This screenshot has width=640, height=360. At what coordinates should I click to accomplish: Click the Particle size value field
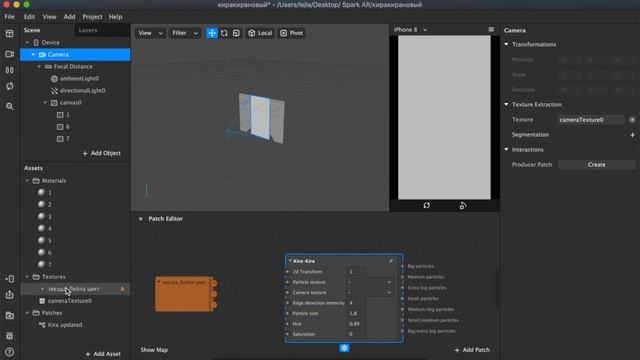click(x=357, y=313)
